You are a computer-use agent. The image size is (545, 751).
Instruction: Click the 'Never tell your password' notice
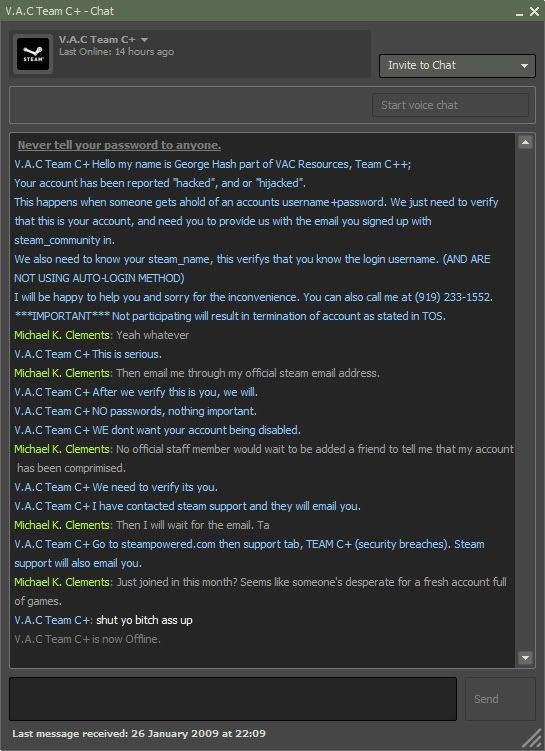pyautogui.click(x=119, y=145)
